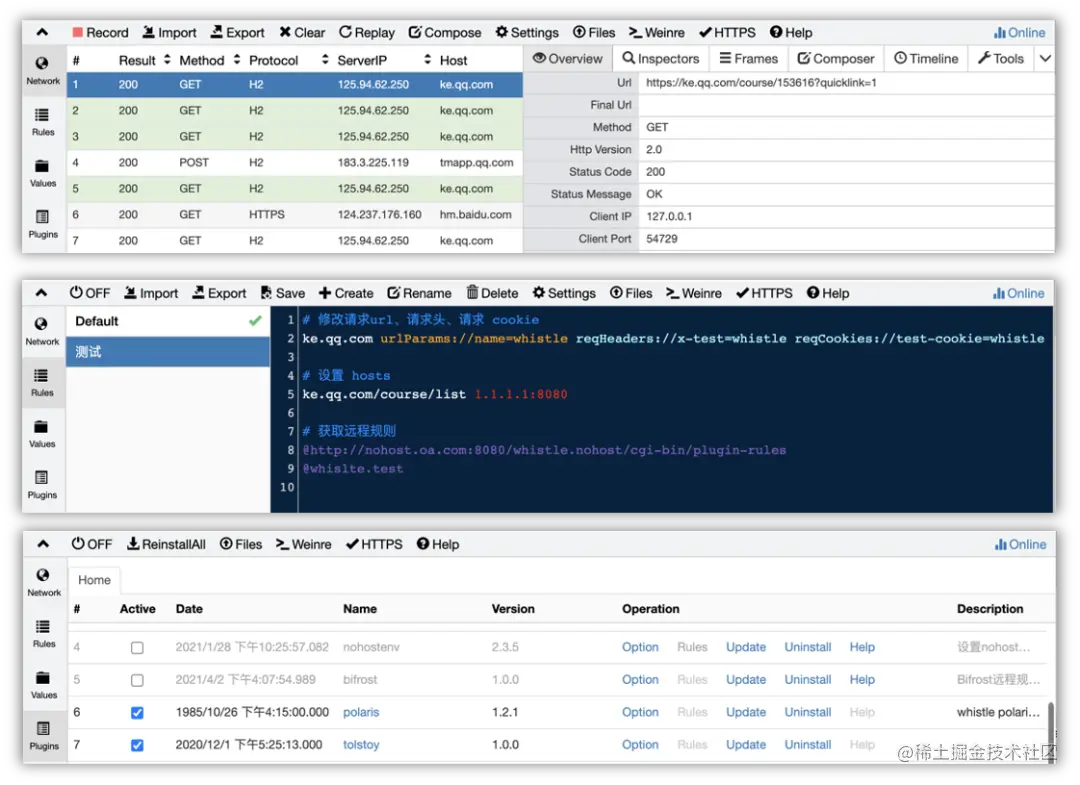Image resolution: width=1080 pixels, height=785 pixels.
Task: Collapse the Network panel sidebar with the caret
Action: [42, 32]
